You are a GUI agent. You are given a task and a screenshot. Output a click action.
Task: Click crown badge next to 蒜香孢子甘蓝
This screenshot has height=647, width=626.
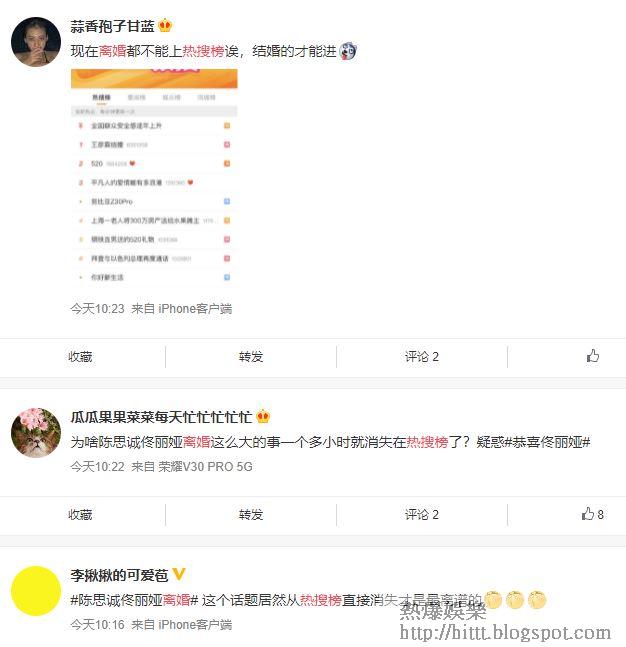pyautogui.click(x=165, y=26)
